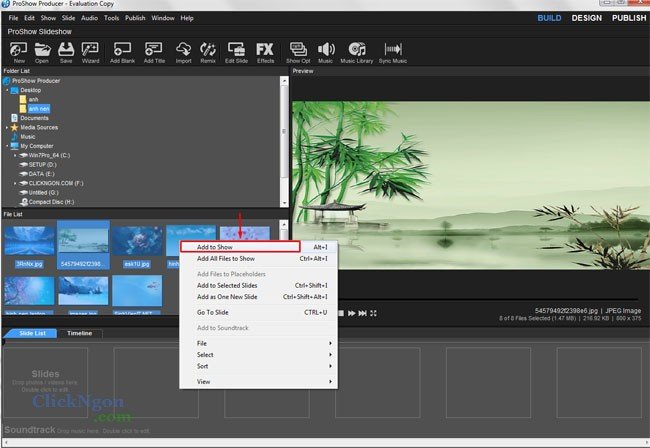This screenshot has width=650, height=448.
Task: Open the Remix tool
Action: tap(208, 53)
